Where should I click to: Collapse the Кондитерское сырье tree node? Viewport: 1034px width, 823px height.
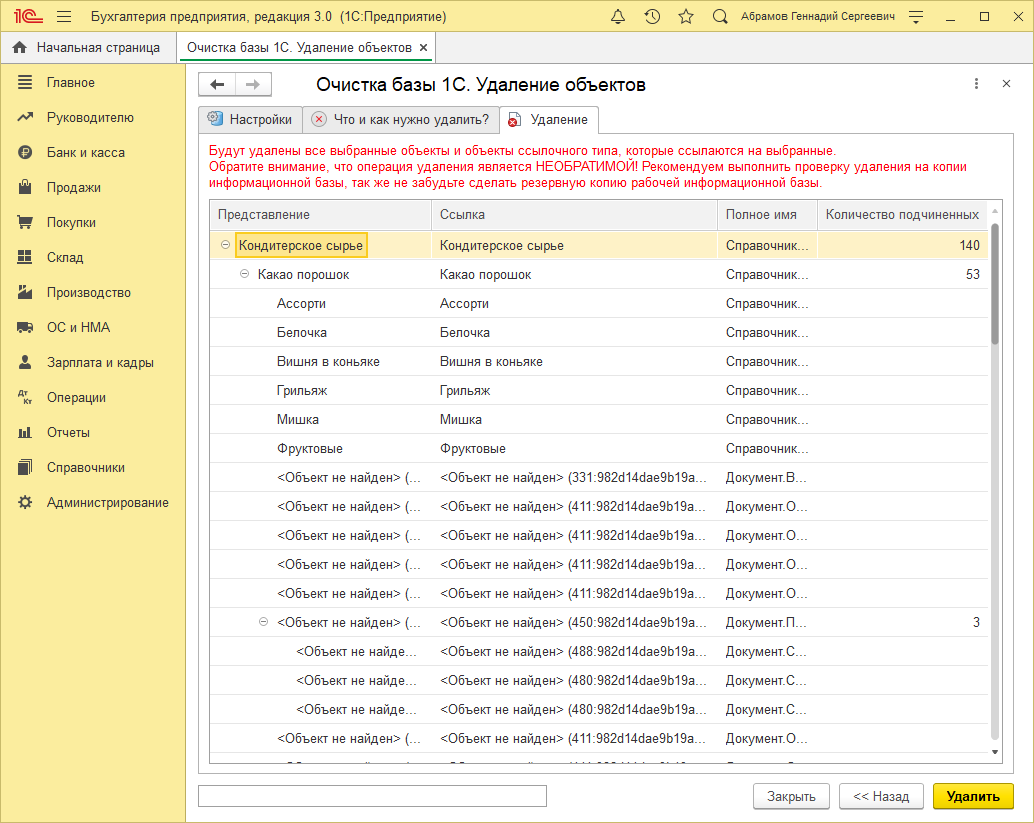[226, 245]
